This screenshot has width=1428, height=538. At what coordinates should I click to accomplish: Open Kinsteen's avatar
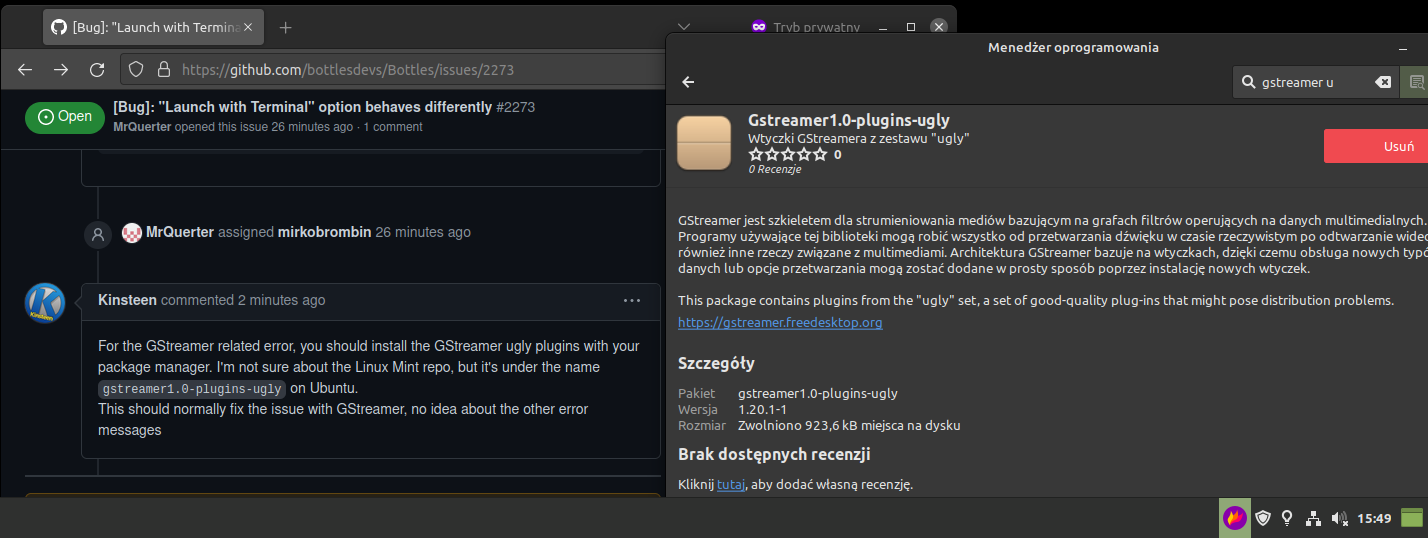point(45,303)
